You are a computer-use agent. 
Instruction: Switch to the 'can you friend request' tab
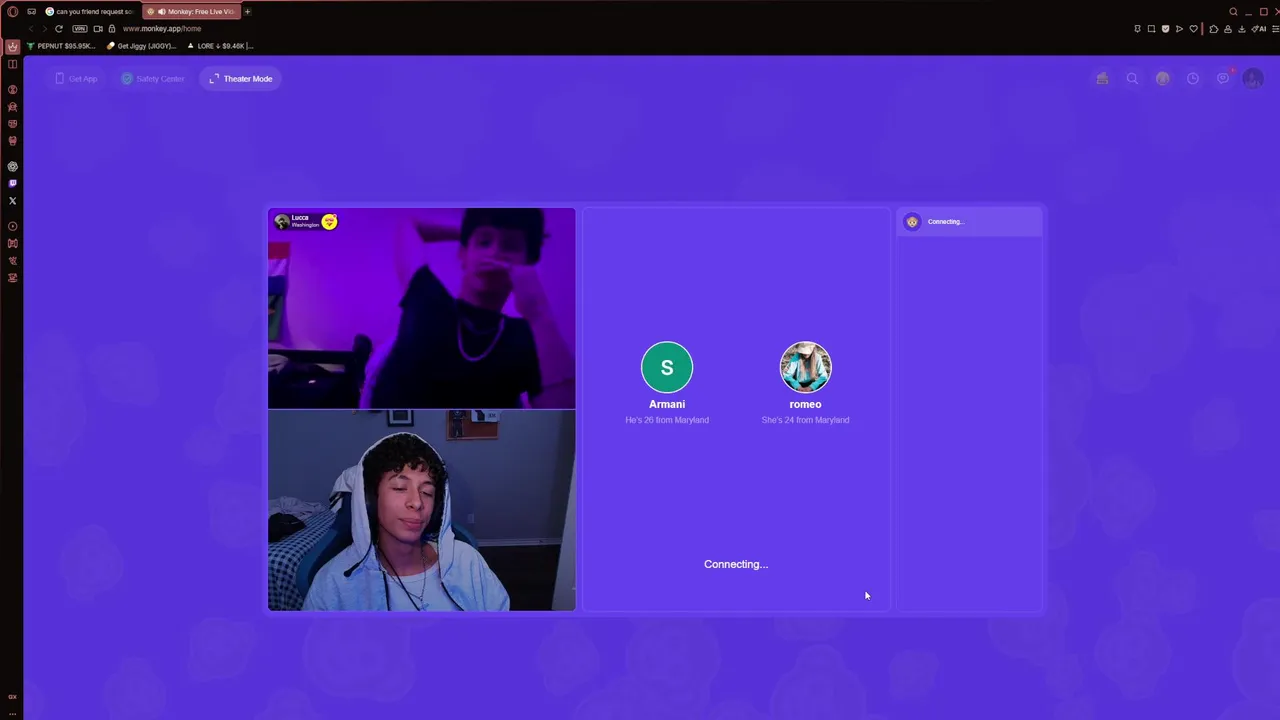point(88,11)
